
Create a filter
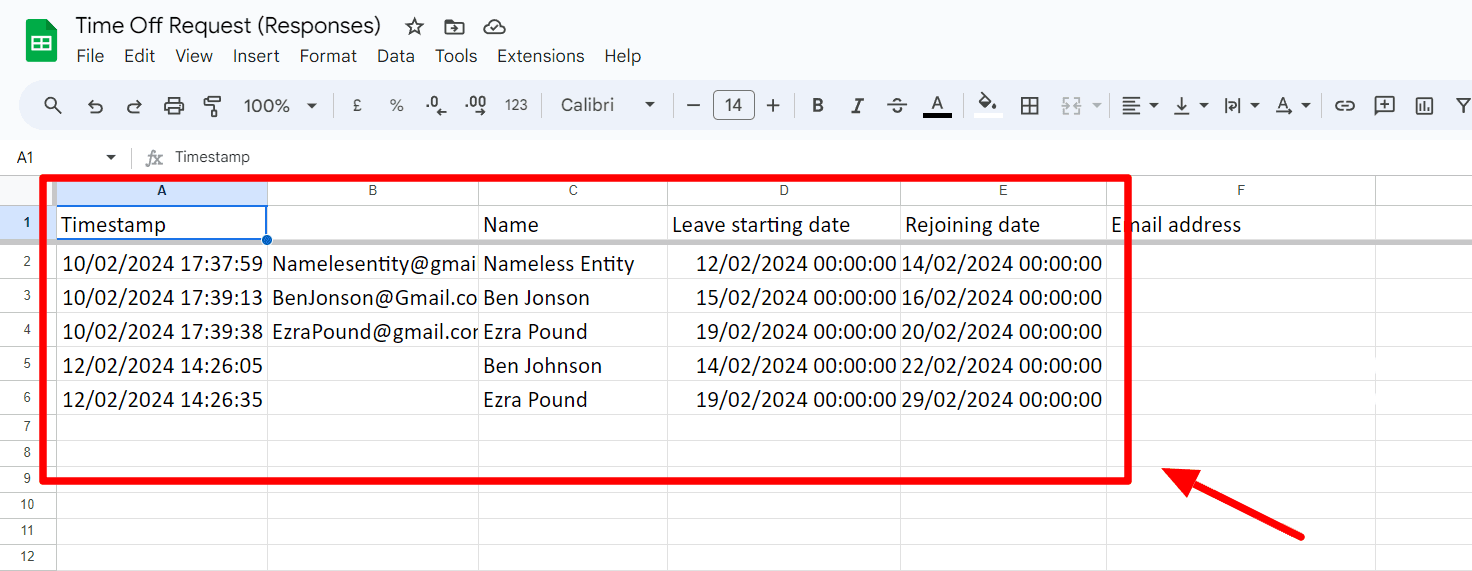pyautogui.click(x=1463, y=105)
